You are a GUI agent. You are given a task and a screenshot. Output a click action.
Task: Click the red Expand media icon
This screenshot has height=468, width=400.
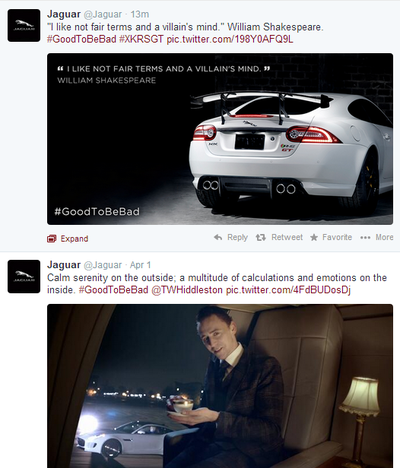[52, 239]
